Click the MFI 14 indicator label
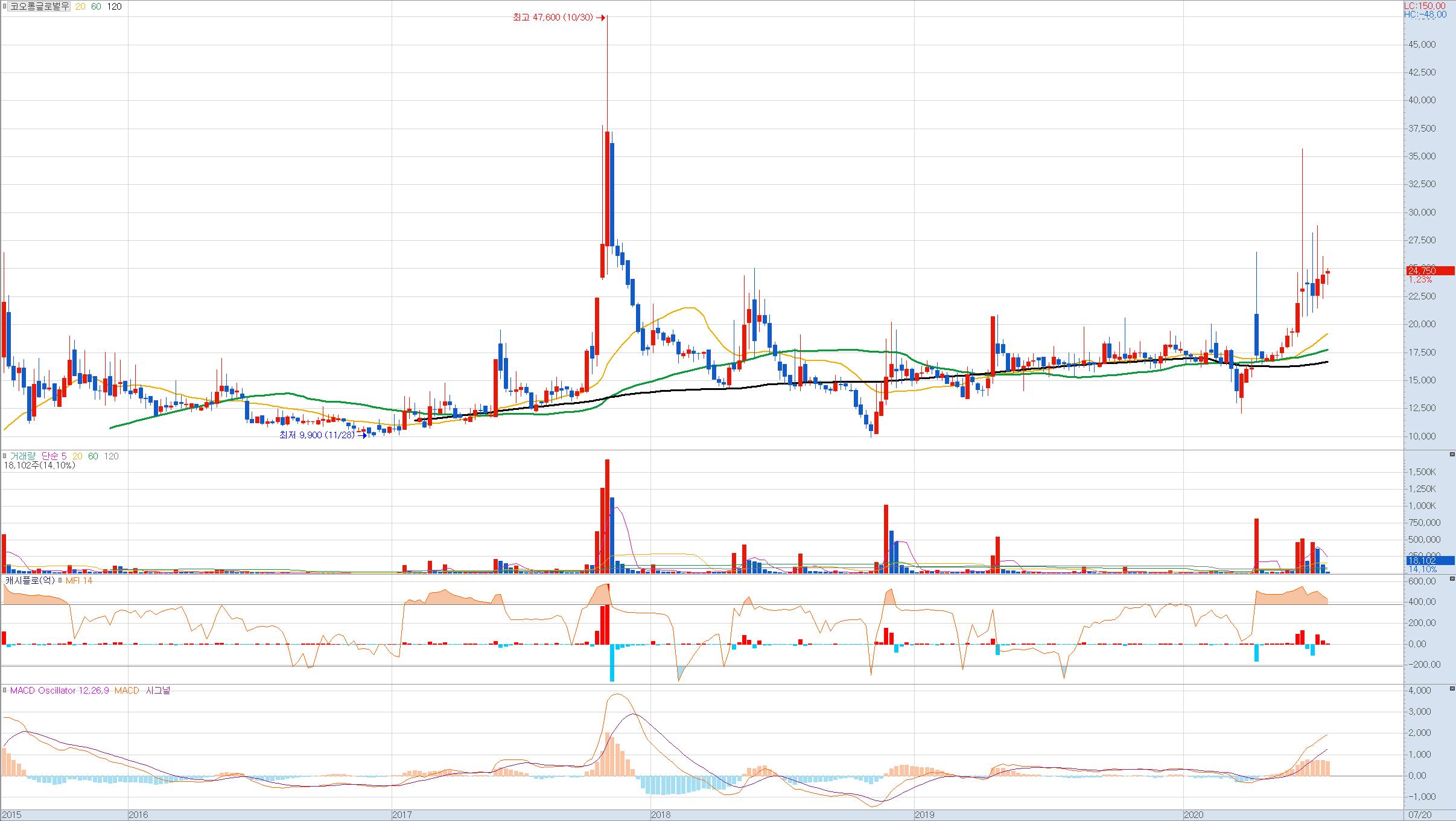Viewport: 1456px width, 821px height. pyautogui.click(x=78, y=581)
